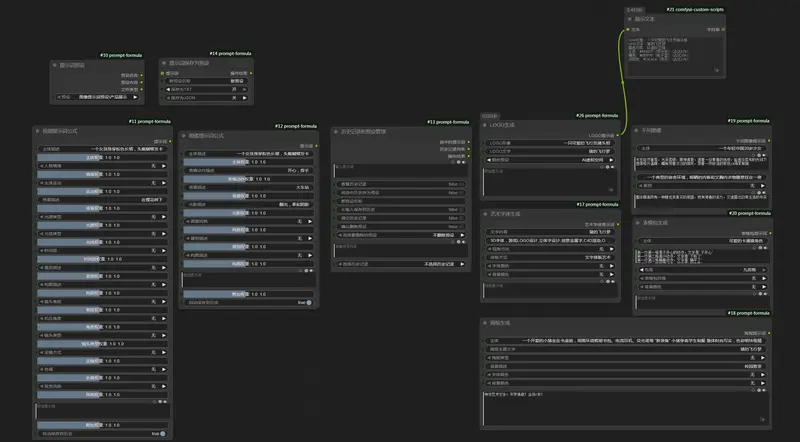Collapse the 视频提示词公式 node via its title dot
Image resolution: width=800 pixels, height=442 pixels.
38,131
